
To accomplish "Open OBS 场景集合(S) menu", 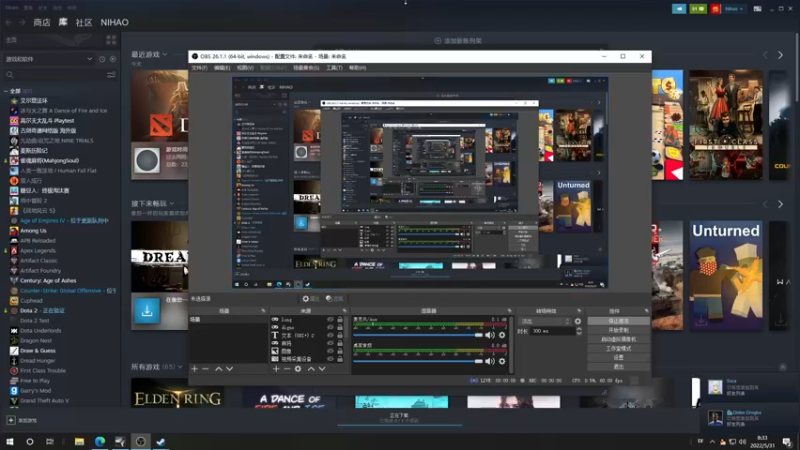I will click(x=306, y=68).
